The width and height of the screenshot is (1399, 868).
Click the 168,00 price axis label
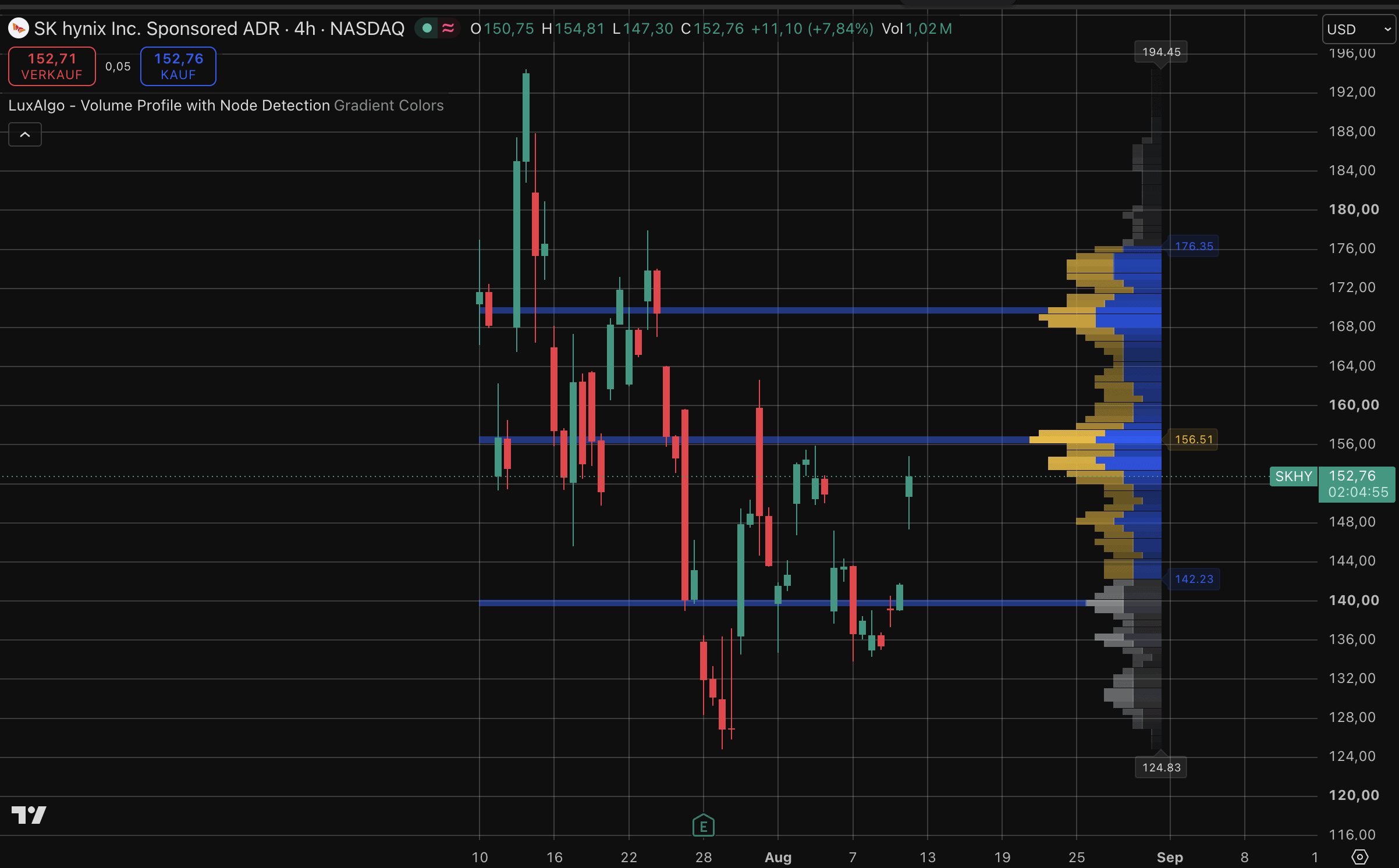(x=1352, y=326)
